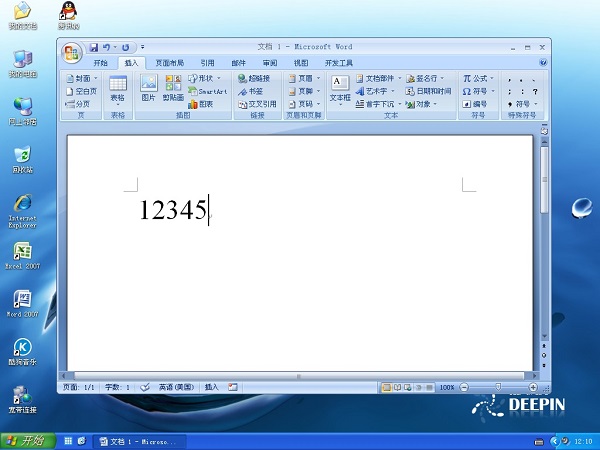
Task: Click the macro recording status bar icon
Action: (233, 387)
